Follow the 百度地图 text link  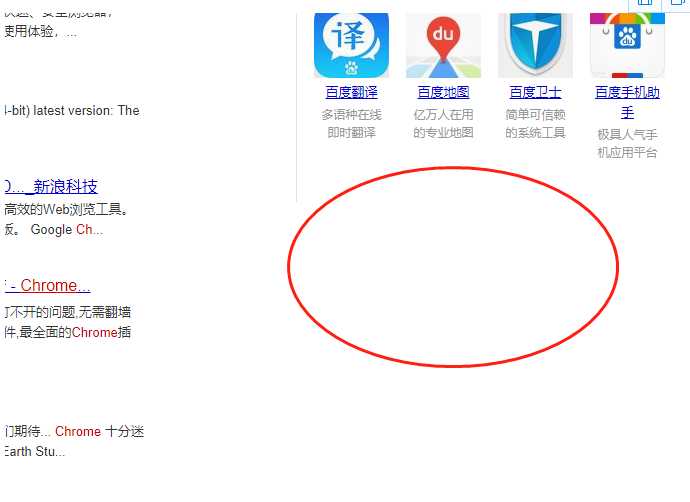click(443, 92)
